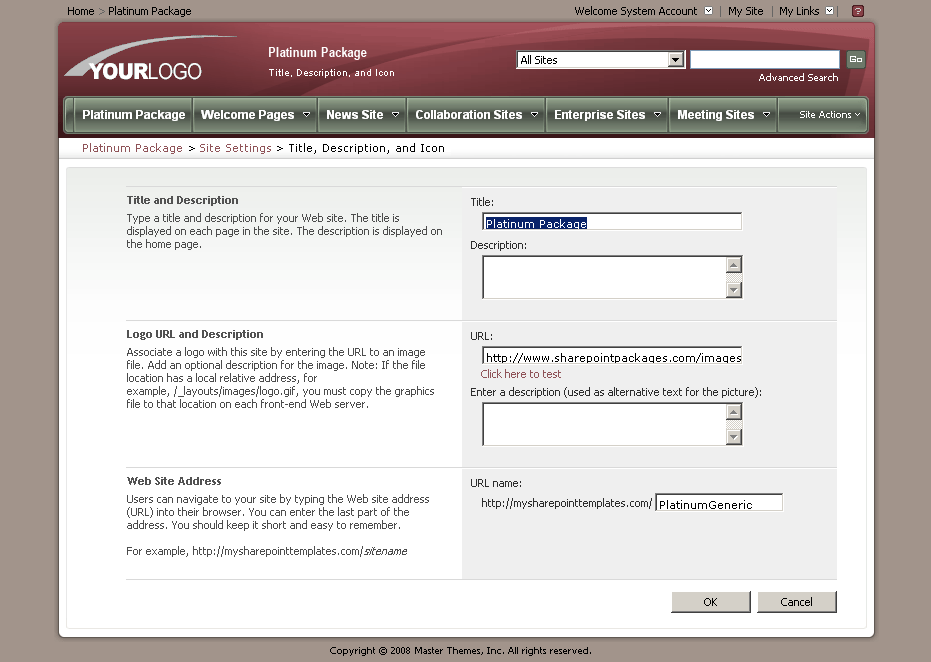Open the help icon beside My Links

[856, 11]
